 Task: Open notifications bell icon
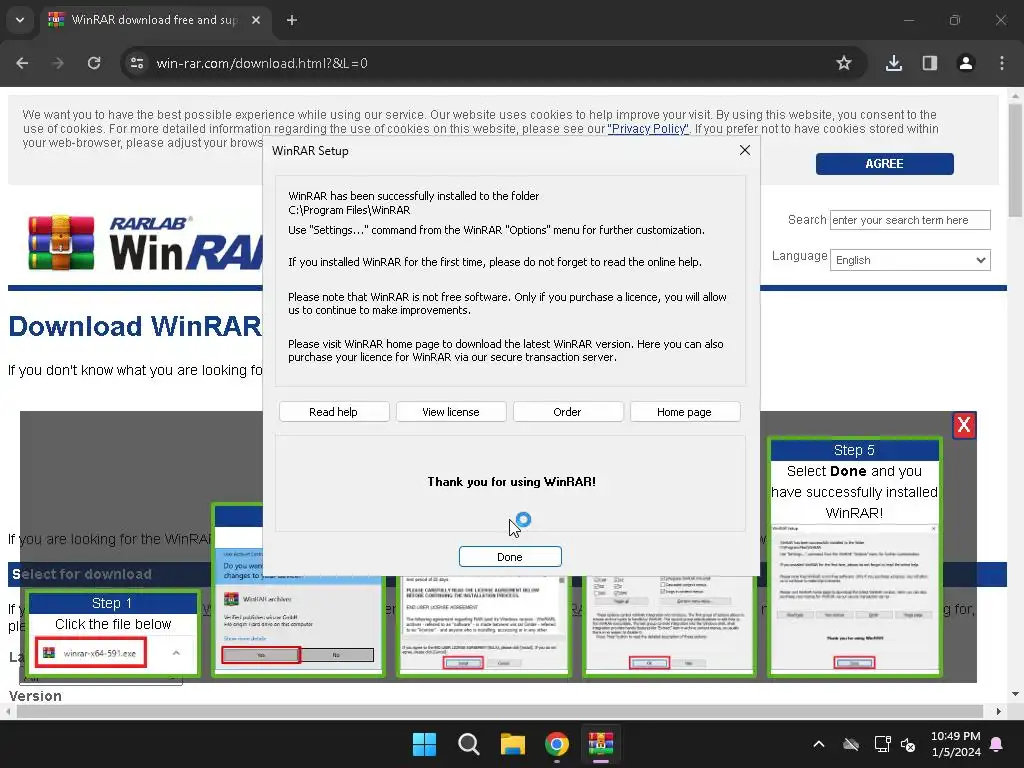click(997, 744)
